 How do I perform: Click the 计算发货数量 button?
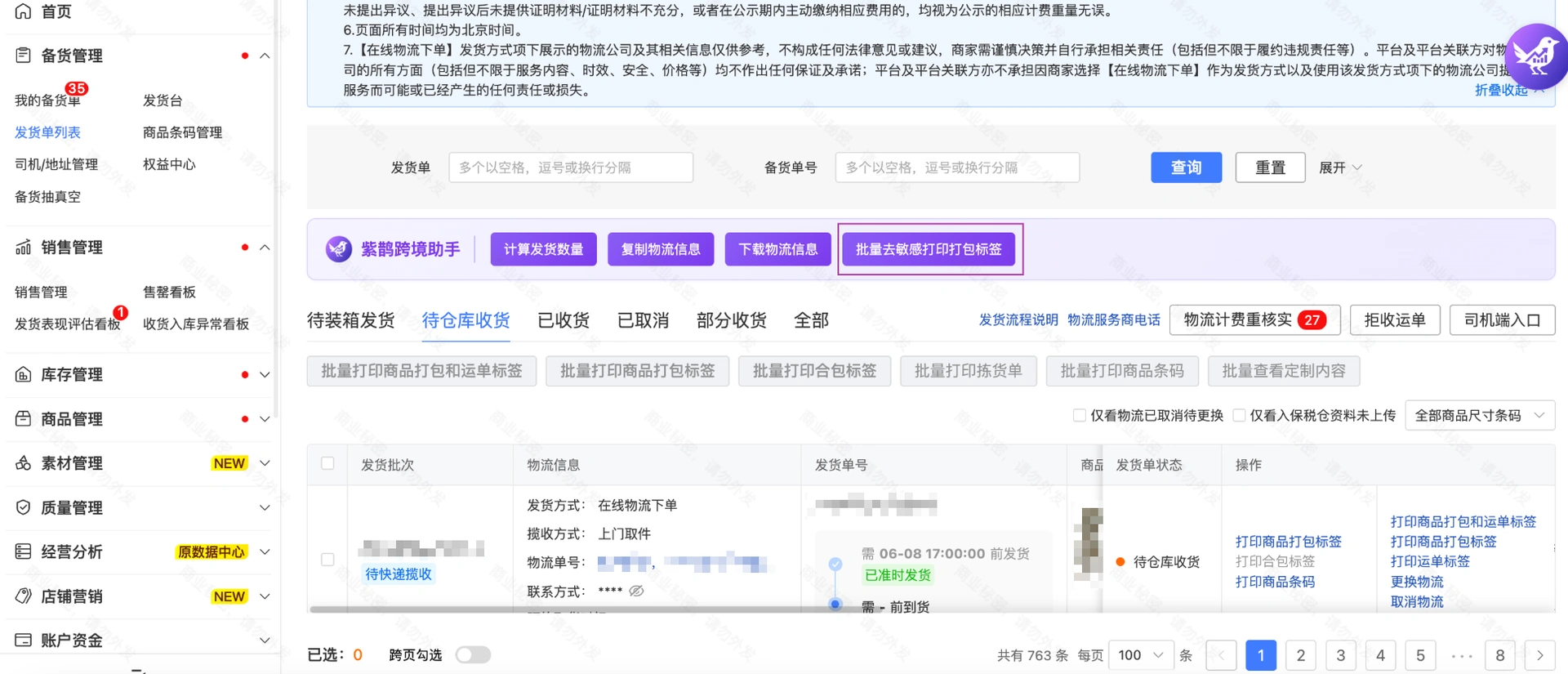tap(543, 249)
